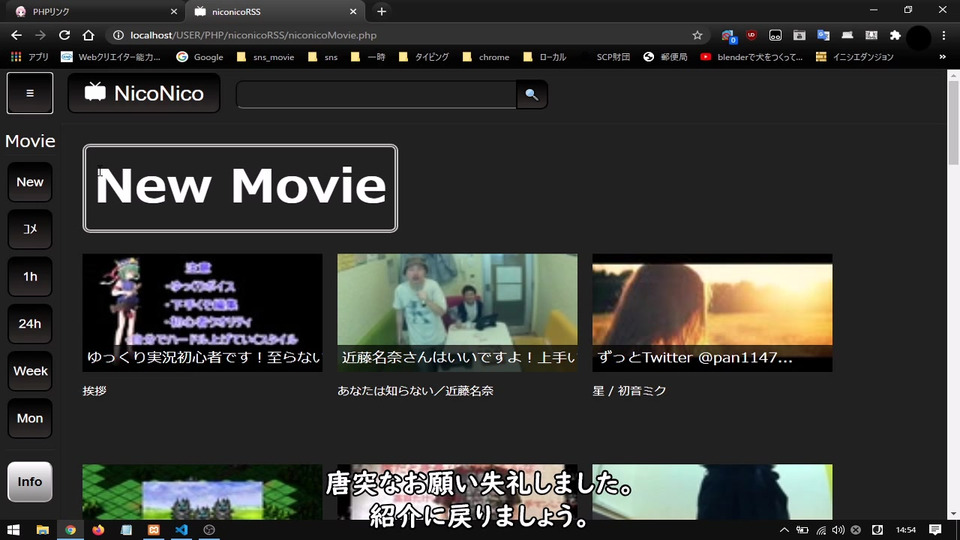This screenshot has width=960, height=540.
Task: Select the コメ sidebar button
Action: coord(30,229)
